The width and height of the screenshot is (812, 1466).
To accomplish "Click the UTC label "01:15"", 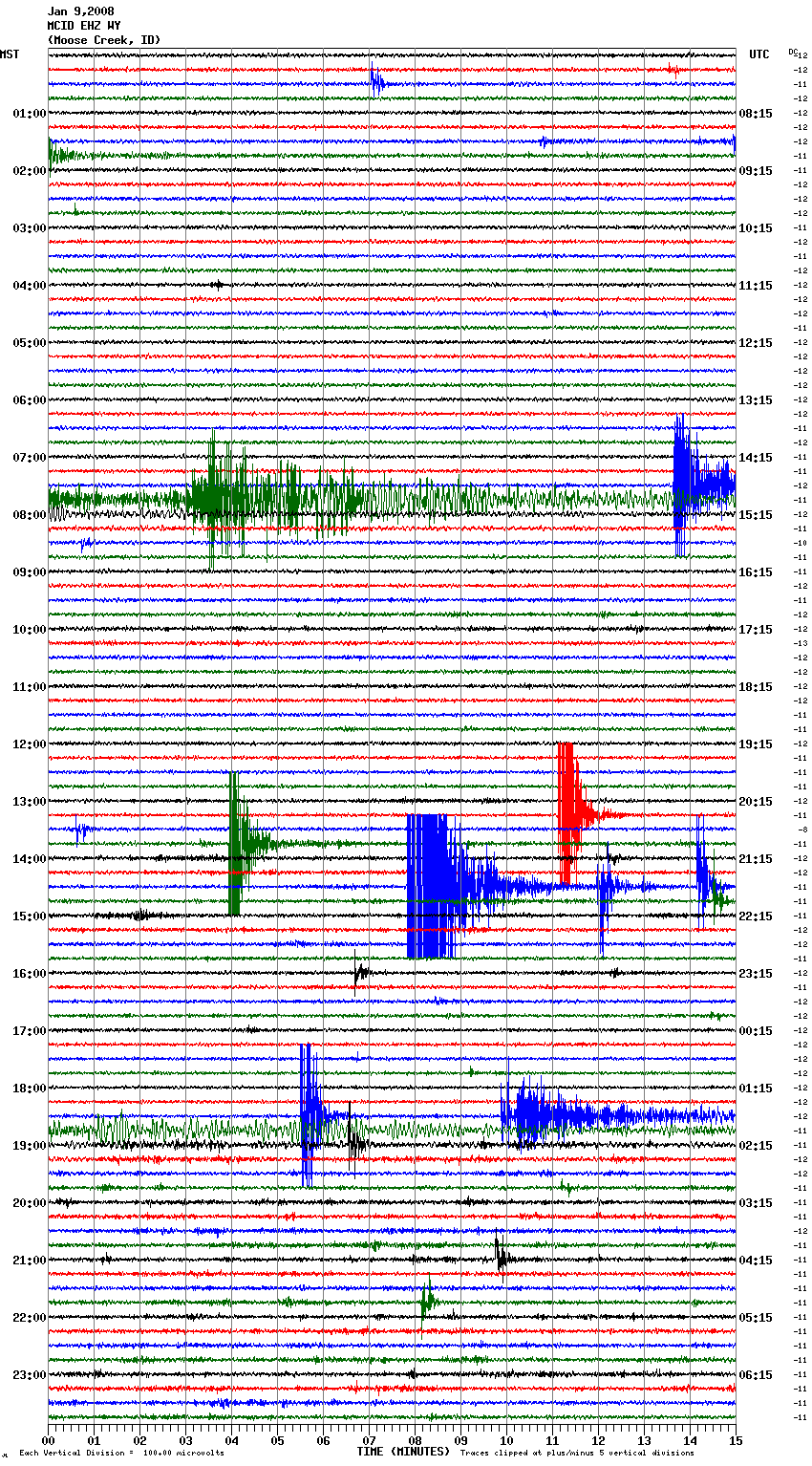I will click(x=756, y=1088).
